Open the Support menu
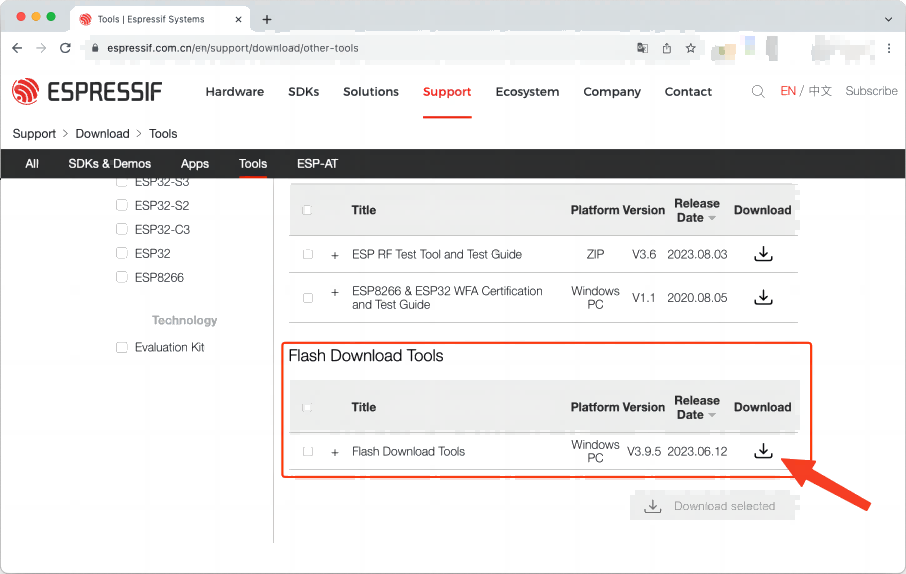 click(447, 91)
